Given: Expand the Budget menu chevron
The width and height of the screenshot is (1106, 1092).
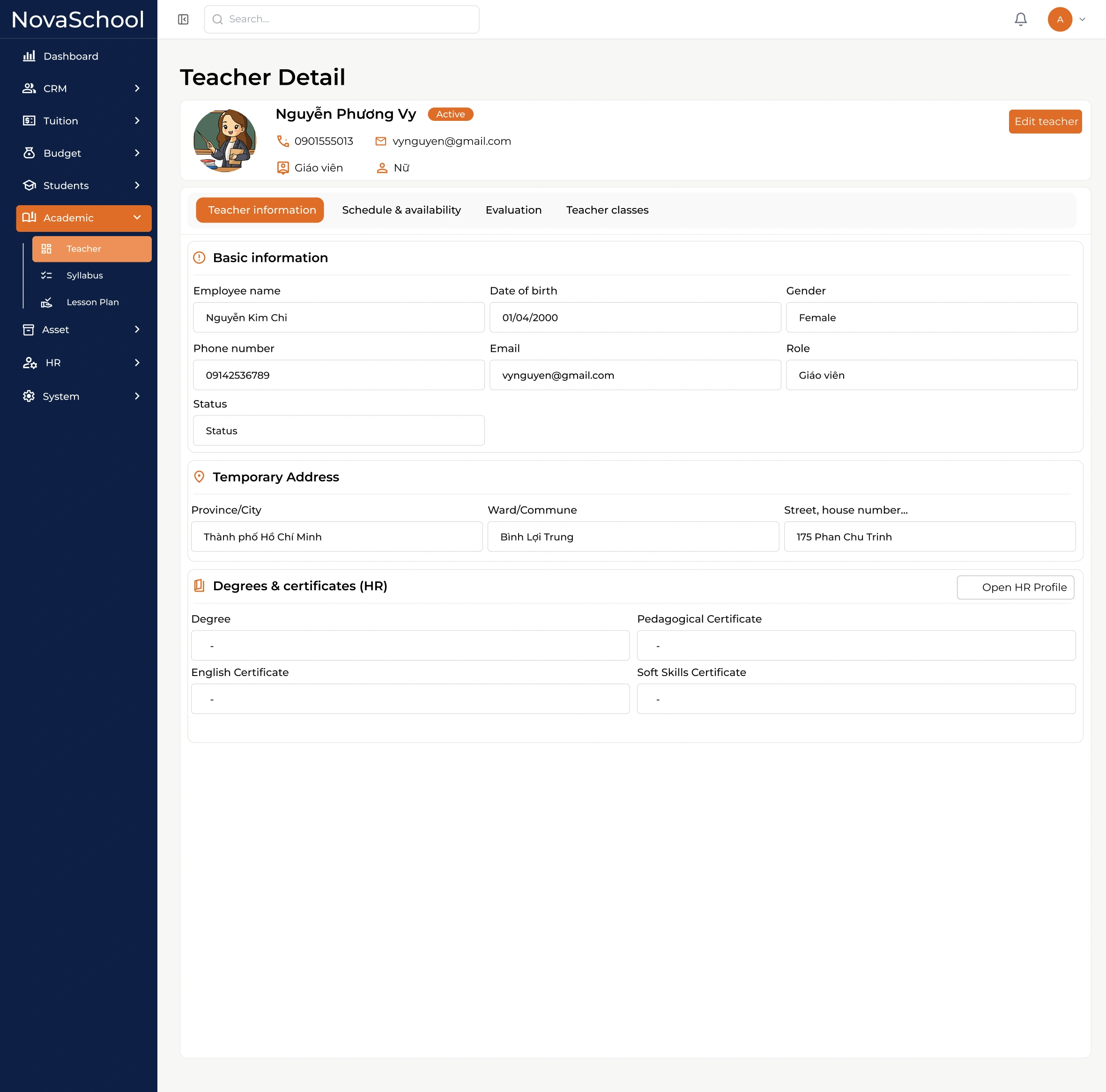Looking at the screenshot, I should coord(137,153).
